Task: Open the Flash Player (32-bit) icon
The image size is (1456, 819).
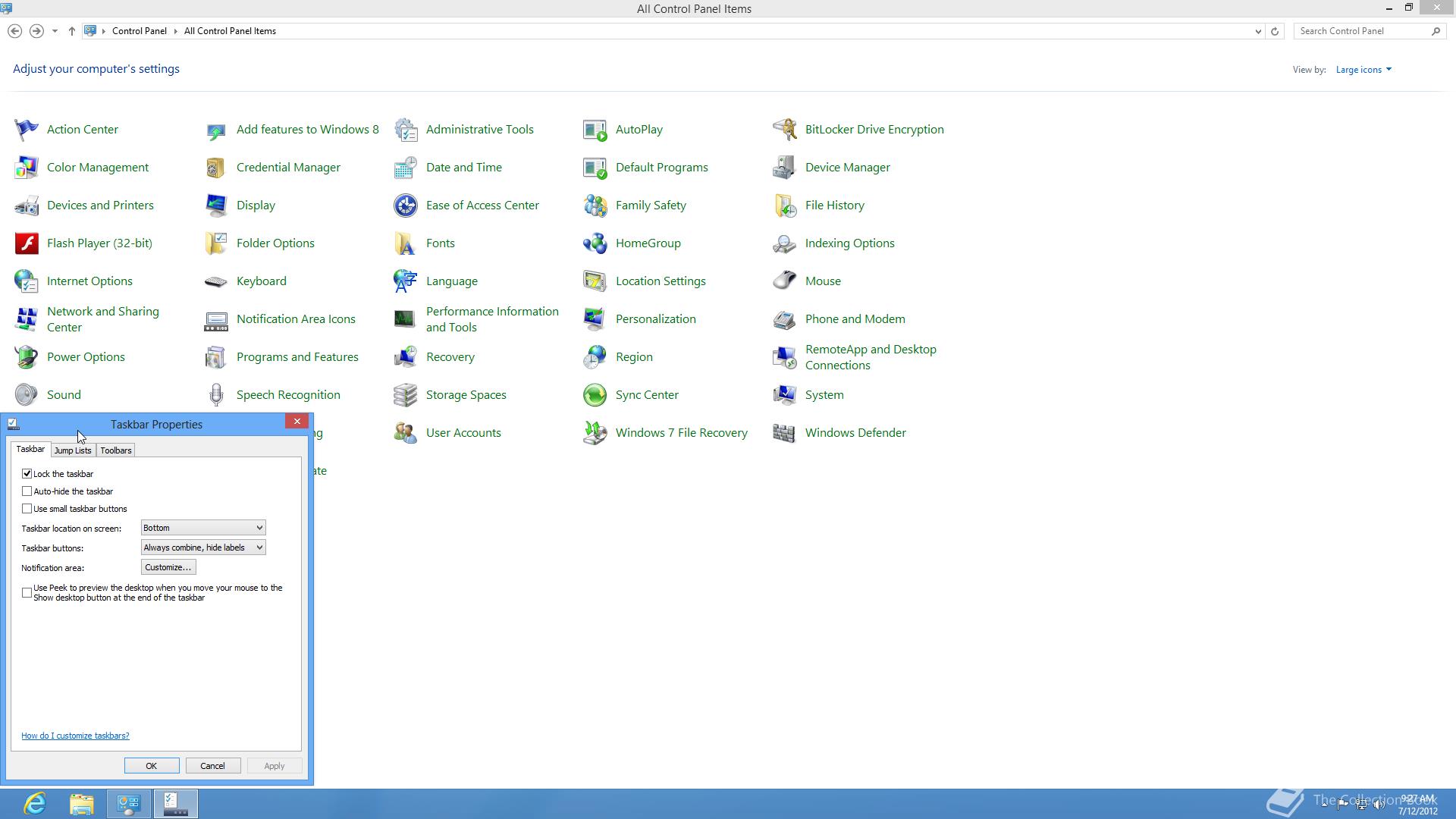Action: [x=27, y=243]
